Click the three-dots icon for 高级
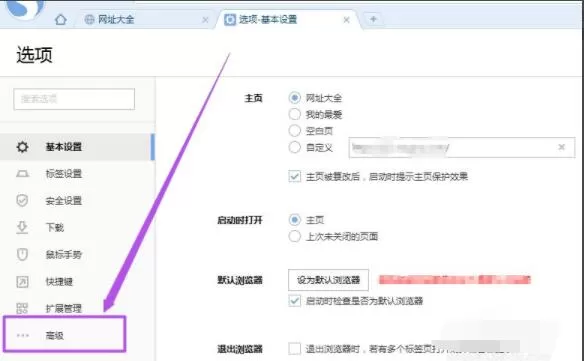 pos(23,335)
